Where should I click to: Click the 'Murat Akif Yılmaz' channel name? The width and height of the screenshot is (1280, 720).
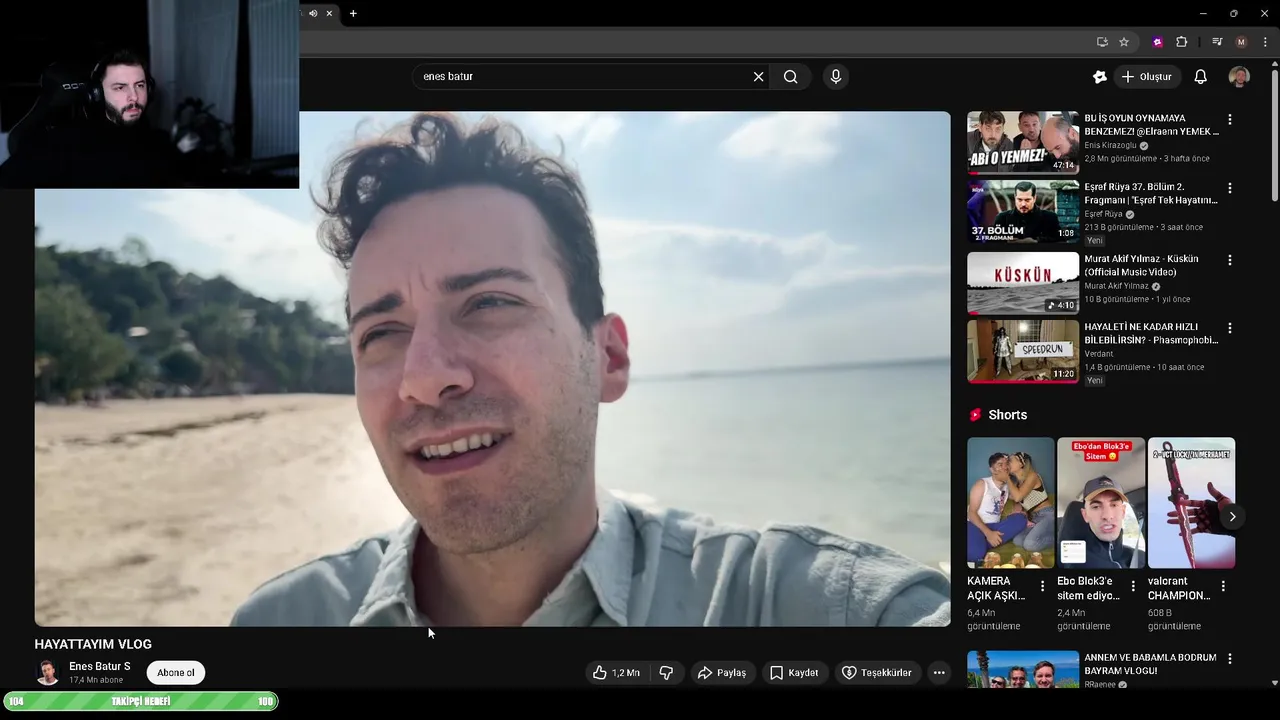click(x=1116, y=286)
